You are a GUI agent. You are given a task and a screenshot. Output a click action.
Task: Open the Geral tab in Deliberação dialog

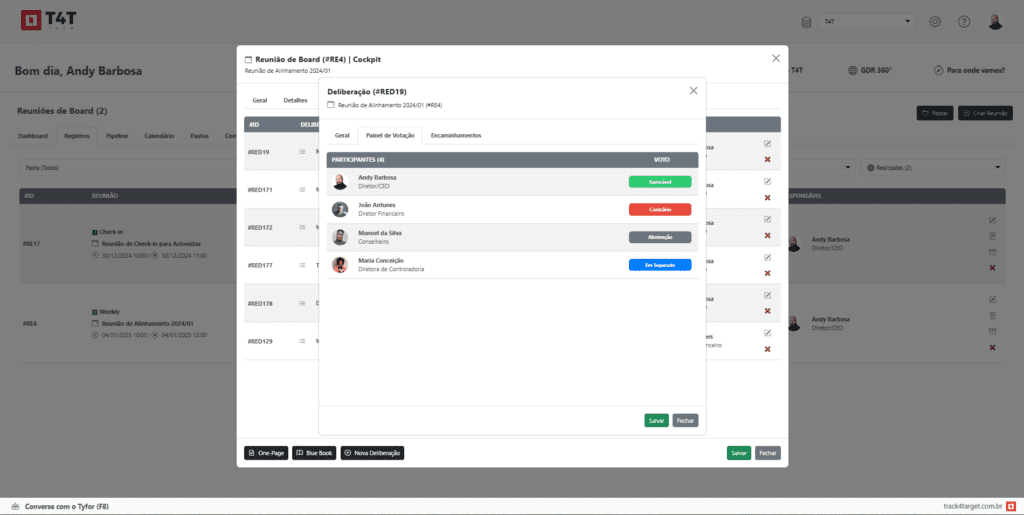point(341,135)
